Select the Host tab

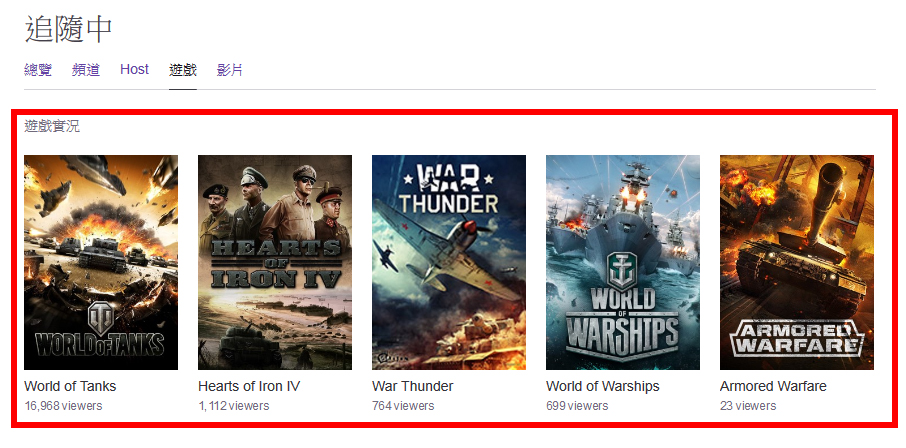point(134,70)
